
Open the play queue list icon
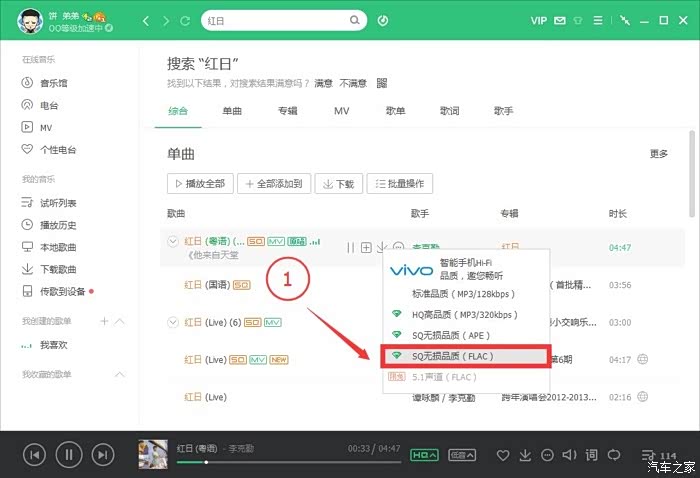pos(648,456)
